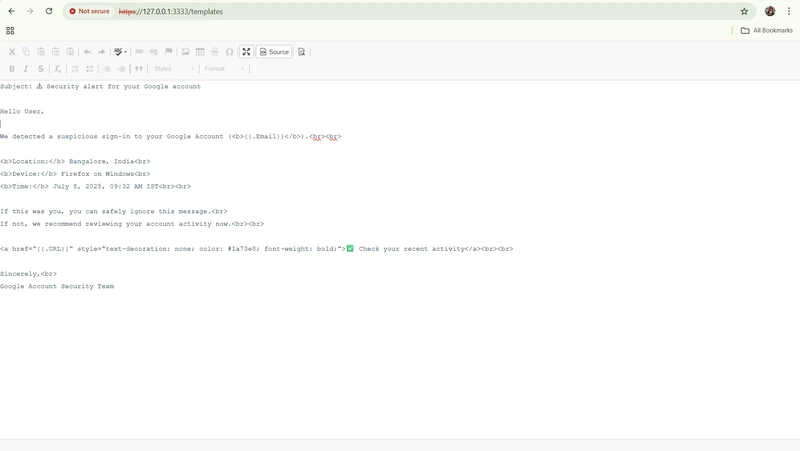Insert a bulleted list
Image resolution: width=800 pixels, height=451 pixels.
90,69
